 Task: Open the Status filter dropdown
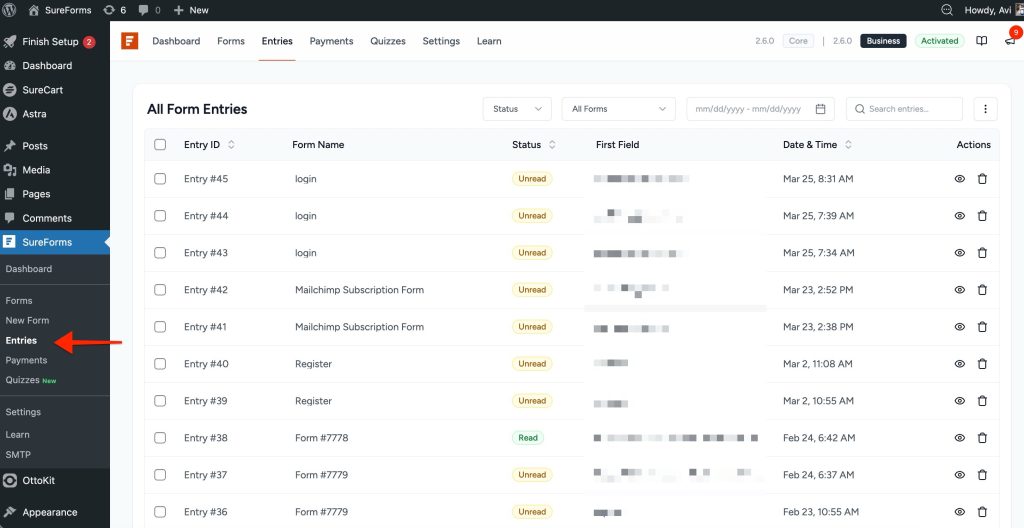(x=517, y=109)
